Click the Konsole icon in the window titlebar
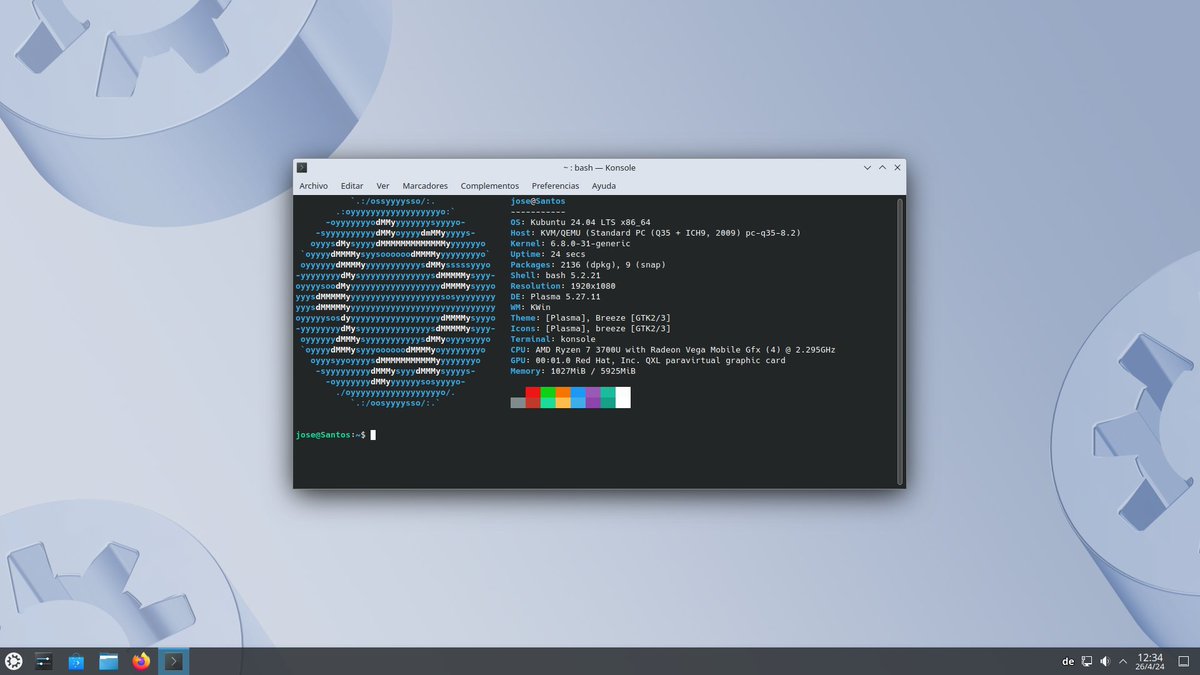1200x675 pixels. point(301,167)
